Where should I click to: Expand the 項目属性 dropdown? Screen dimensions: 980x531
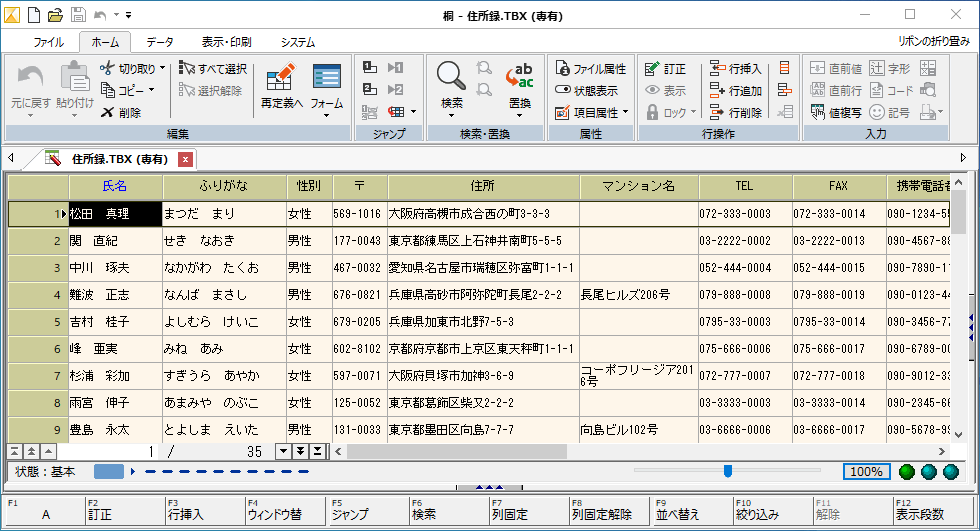625,112
